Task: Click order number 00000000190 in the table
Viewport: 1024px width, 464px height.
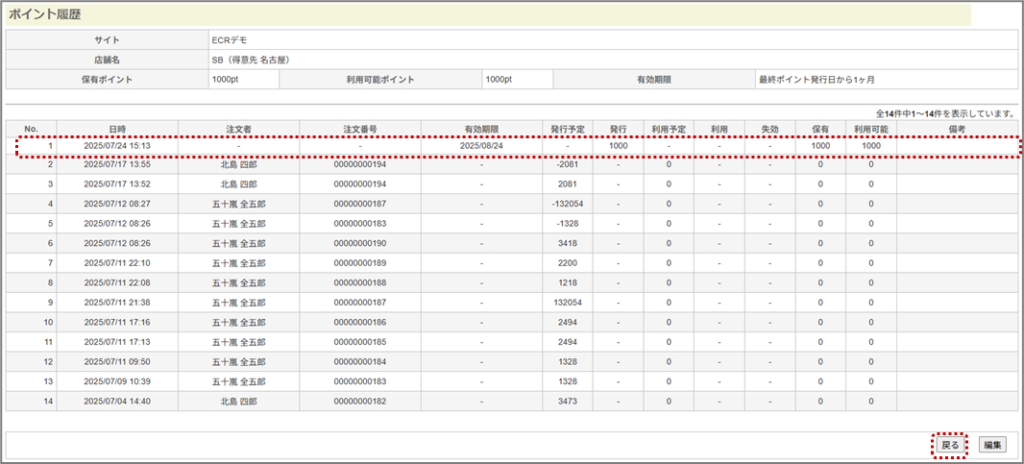Action: (x=360, y=243)
